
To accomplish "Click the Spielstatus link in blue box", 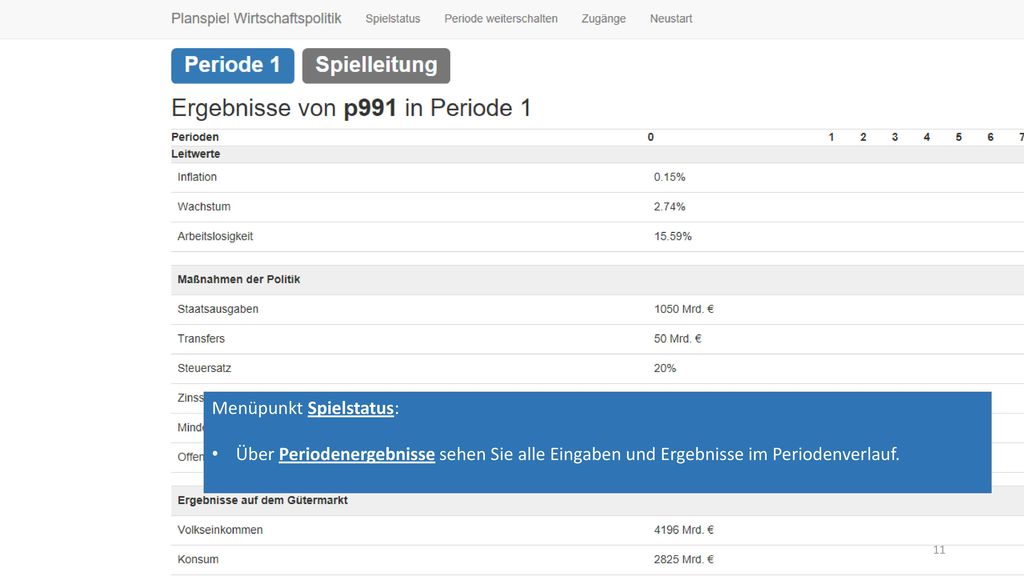I will click(351, 408).
